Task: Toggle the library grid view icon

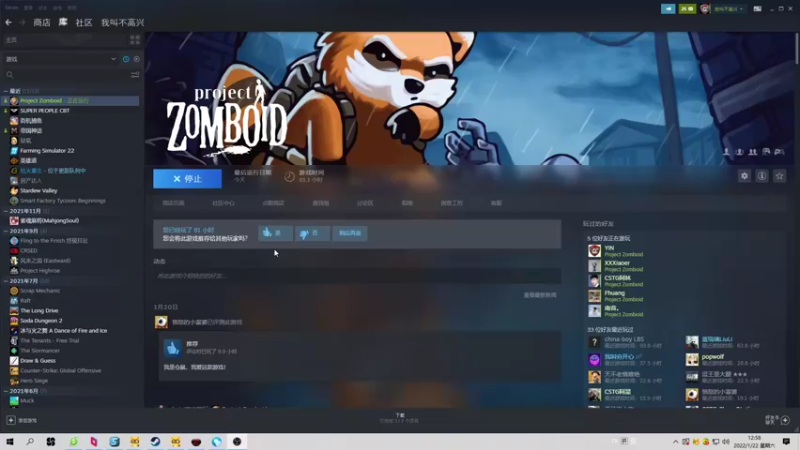Action: [x=135, y=40]
